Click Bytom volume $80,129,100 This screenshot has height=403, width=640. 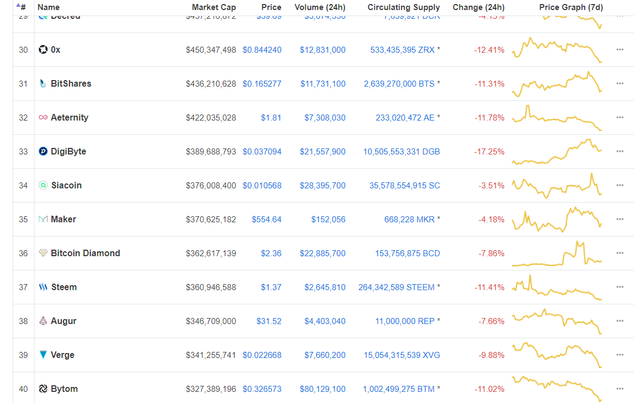(322, 389)
